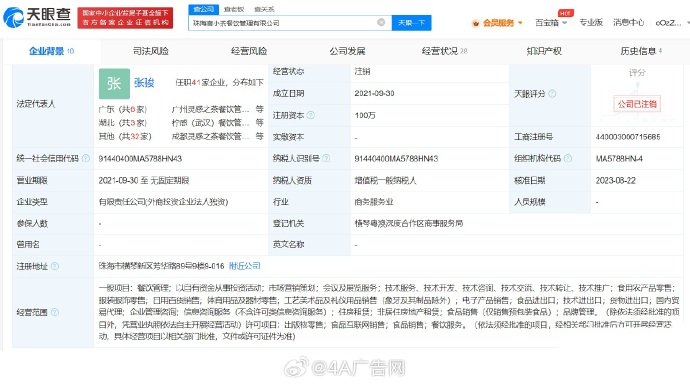Click the 广州灵感之茶餐饮管 company link
The image size is (690, 384).
(210, 109)
